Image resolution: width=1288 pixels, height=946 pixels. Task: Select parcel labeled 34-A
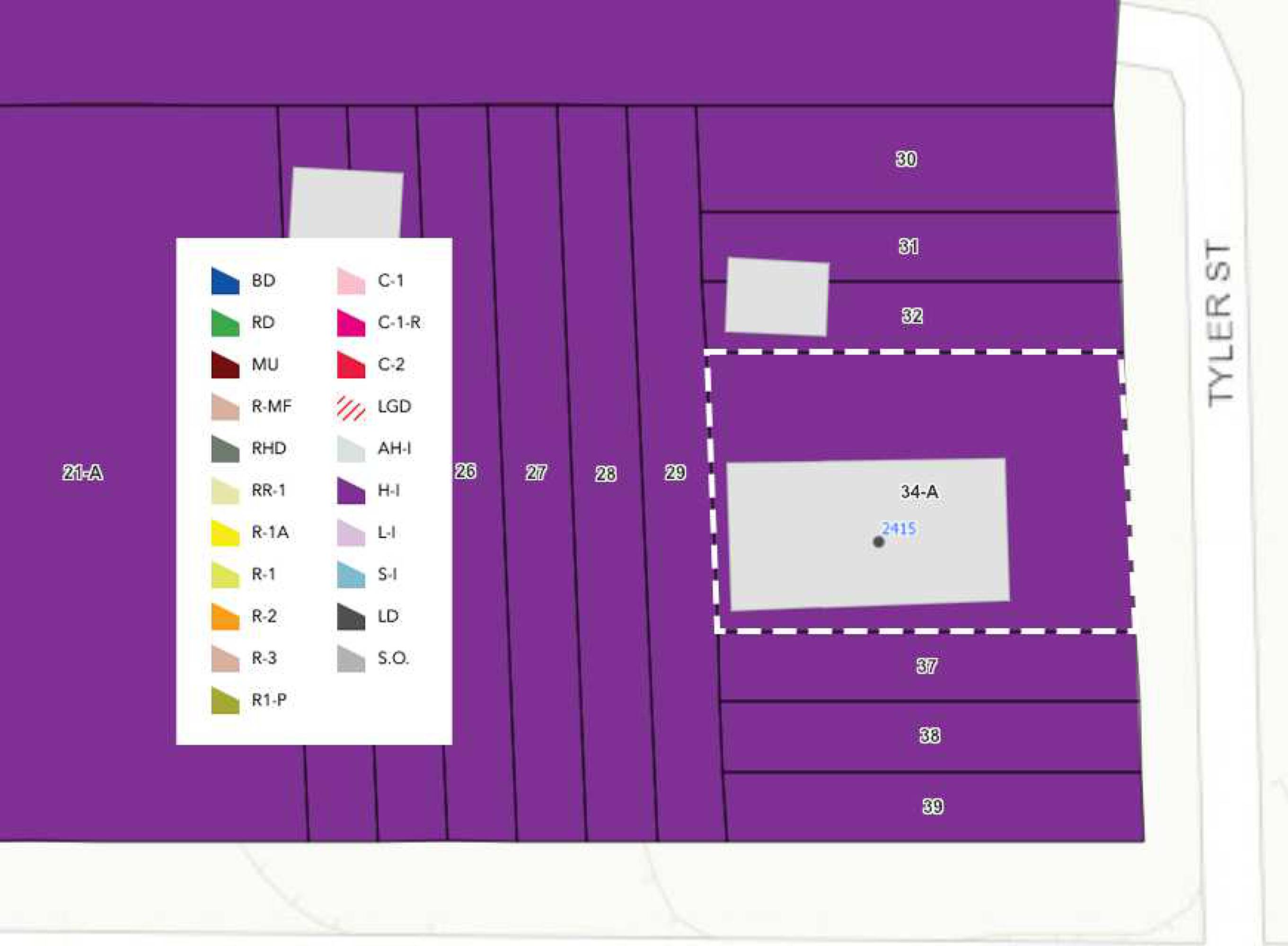pos(919,492)
